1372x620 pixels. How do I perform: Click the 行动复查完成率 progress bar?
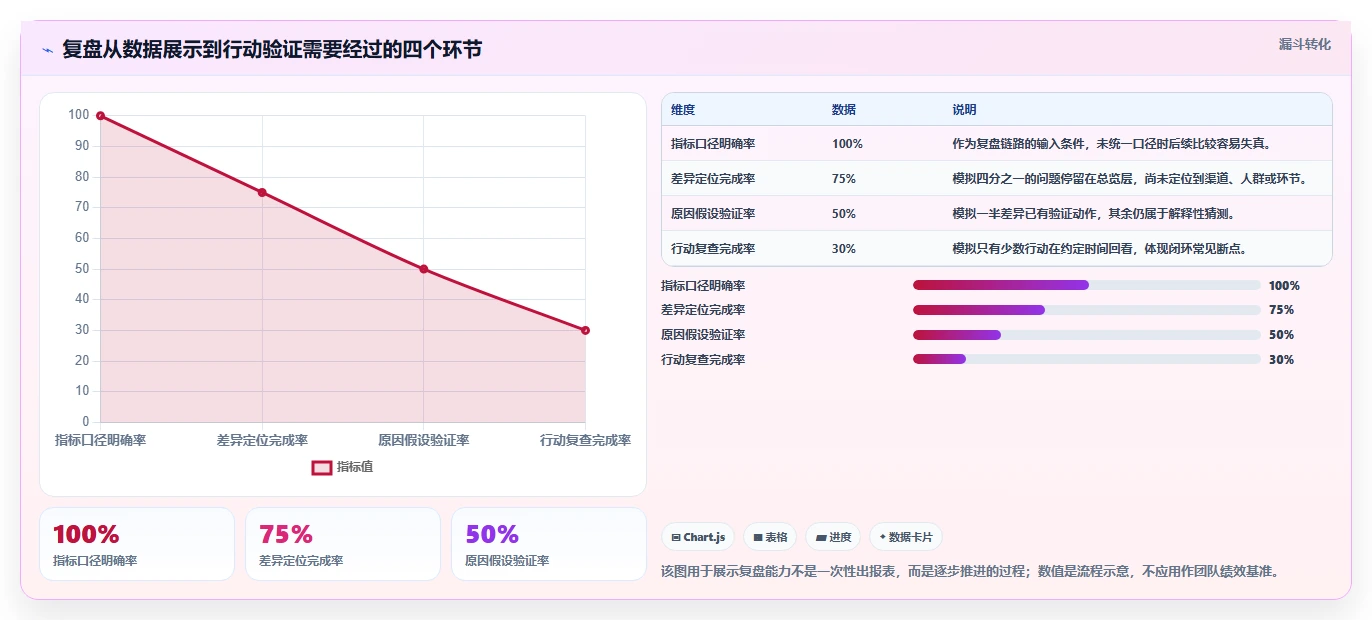1086,359
